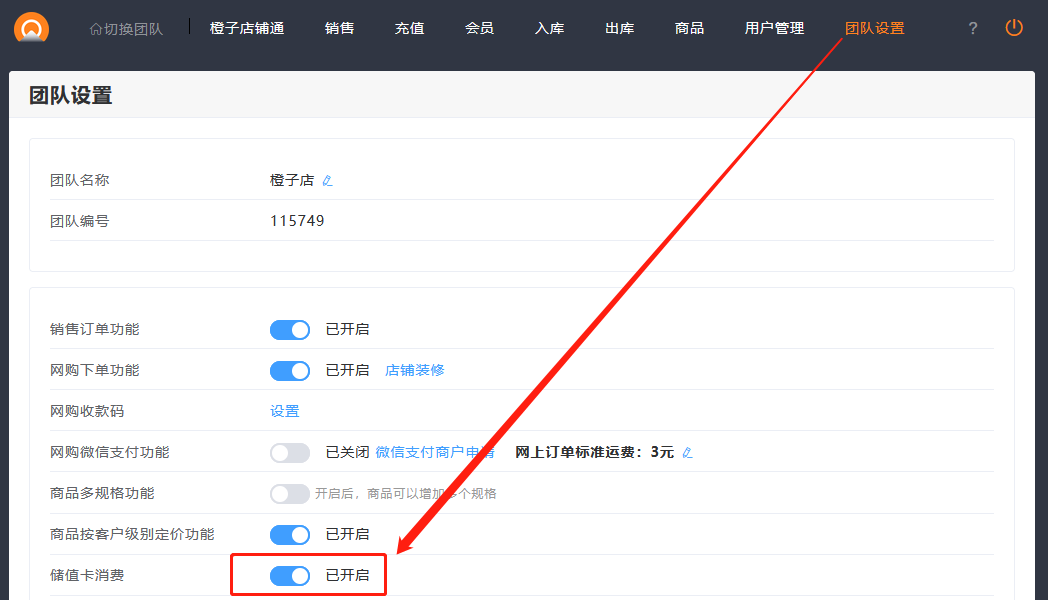Click edit pencil next to team name 橙子店
Viewport: 1048px width, 600px height.
coord(327,181)
